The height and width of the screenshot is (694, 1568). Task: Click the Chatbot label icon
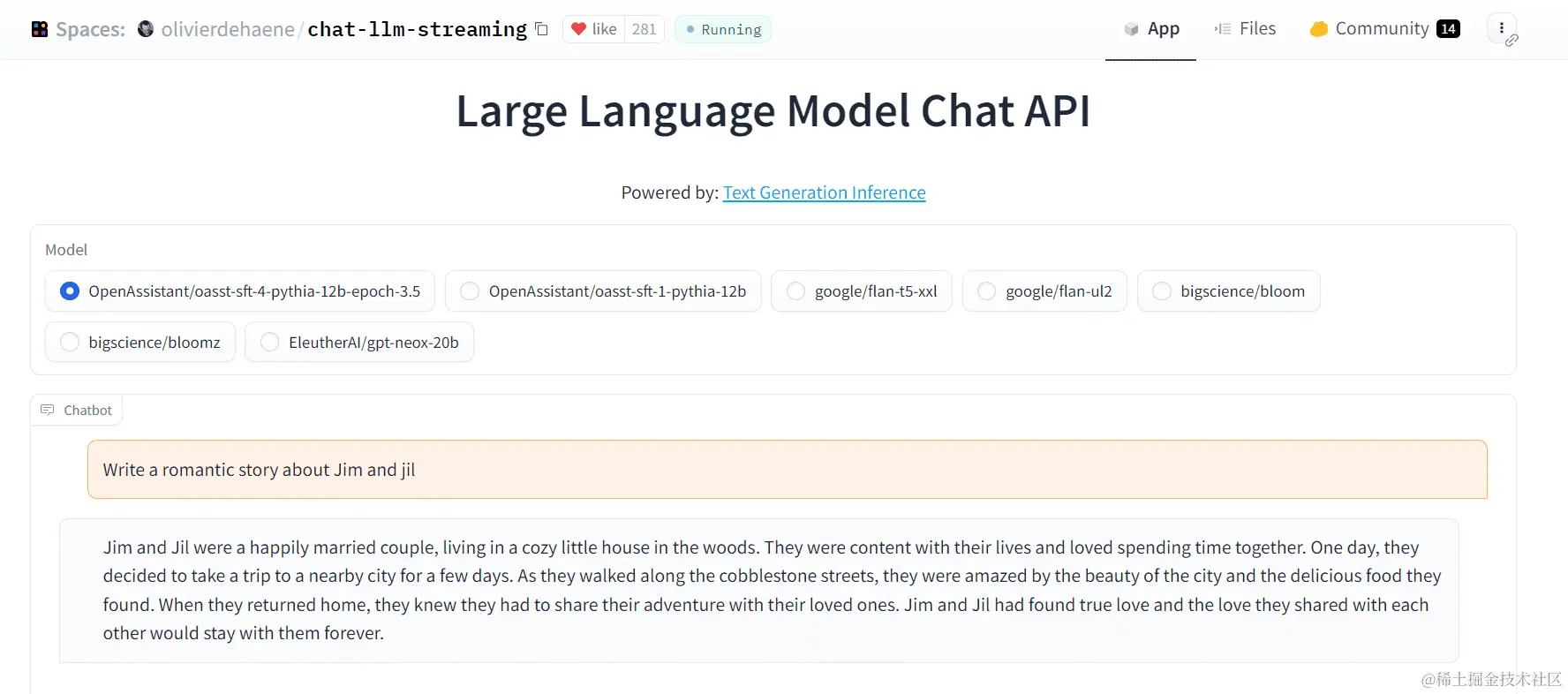[48, 410]
